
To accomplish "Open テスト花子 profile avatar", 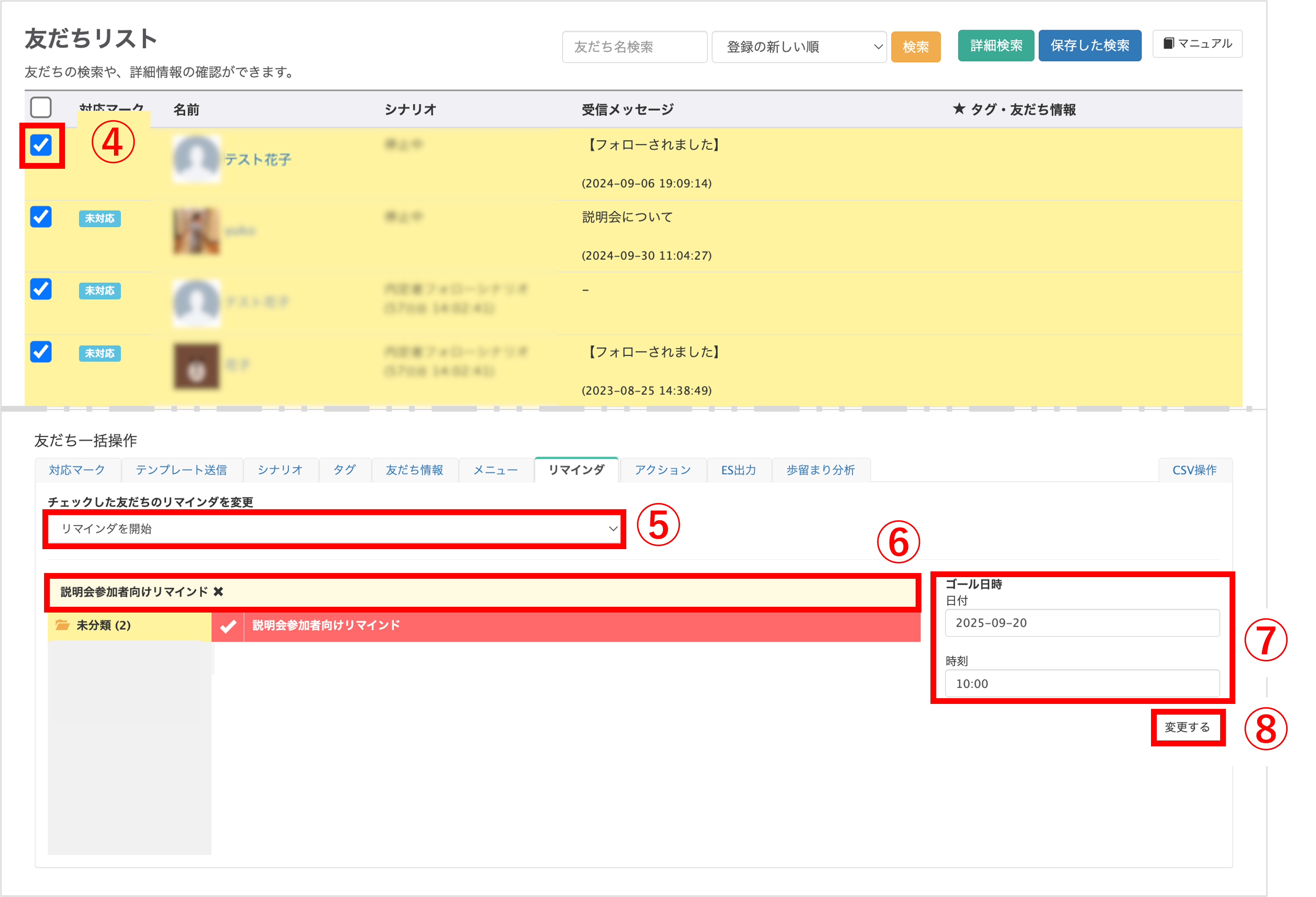I will (x=196, y=159).
